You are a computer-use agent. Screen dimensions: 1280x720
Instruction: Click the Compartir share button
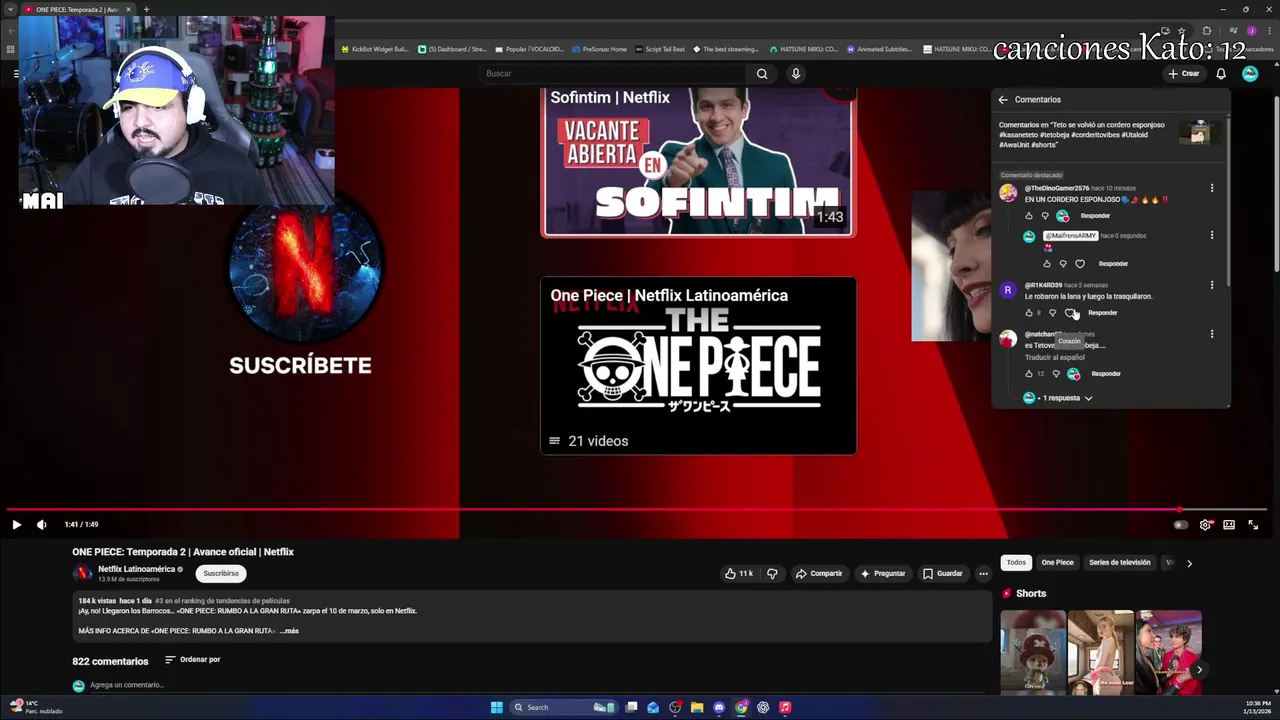(819, 574)
